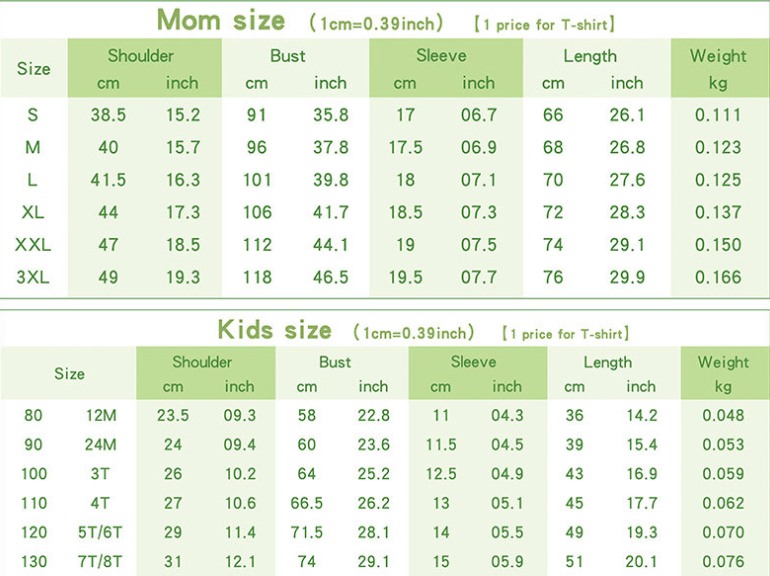Click the 3XL size row label
The image size is (770, 576).
[x=33, y=277]
